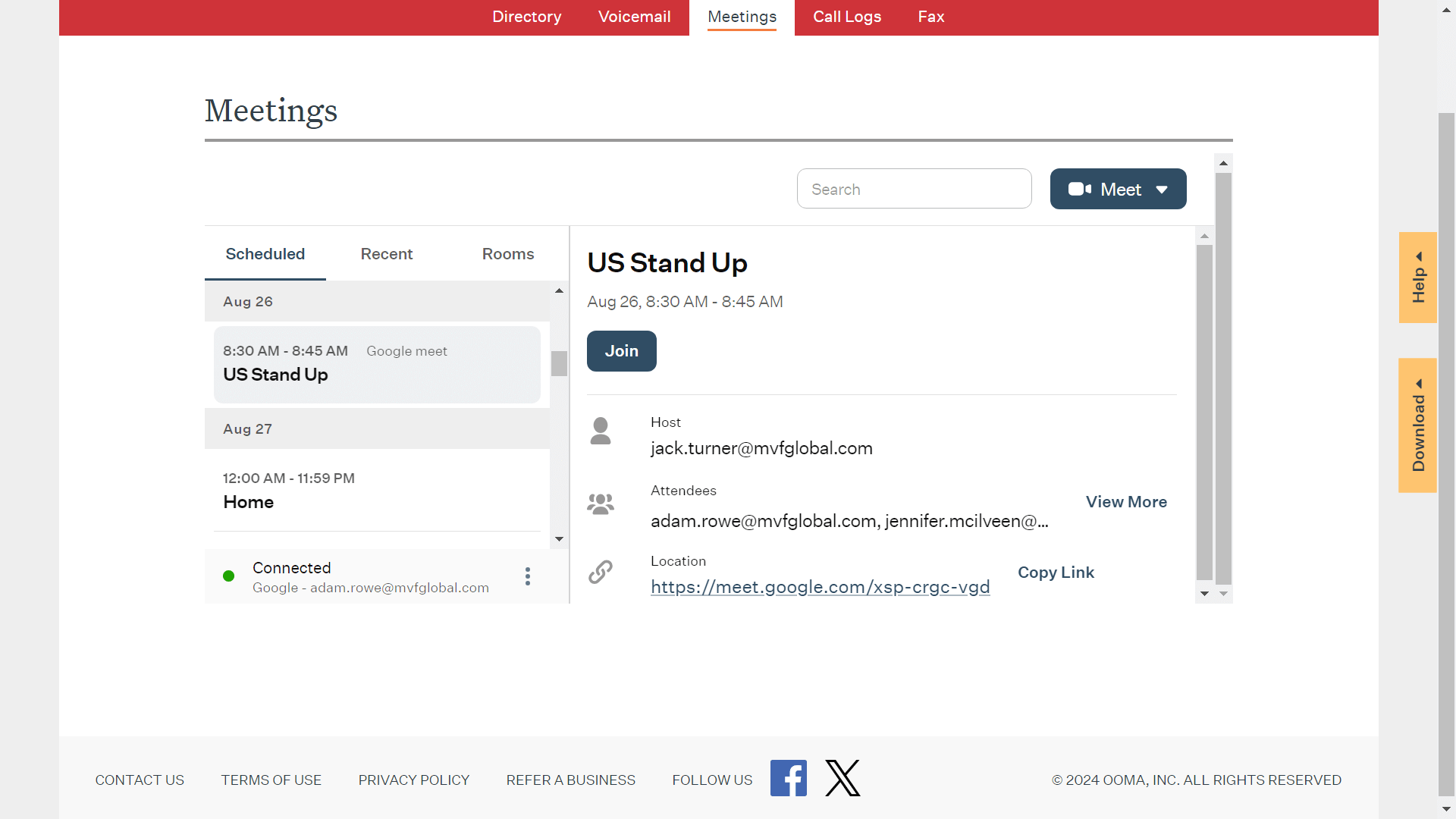Click the green Connected status dot

coord(228,576)
